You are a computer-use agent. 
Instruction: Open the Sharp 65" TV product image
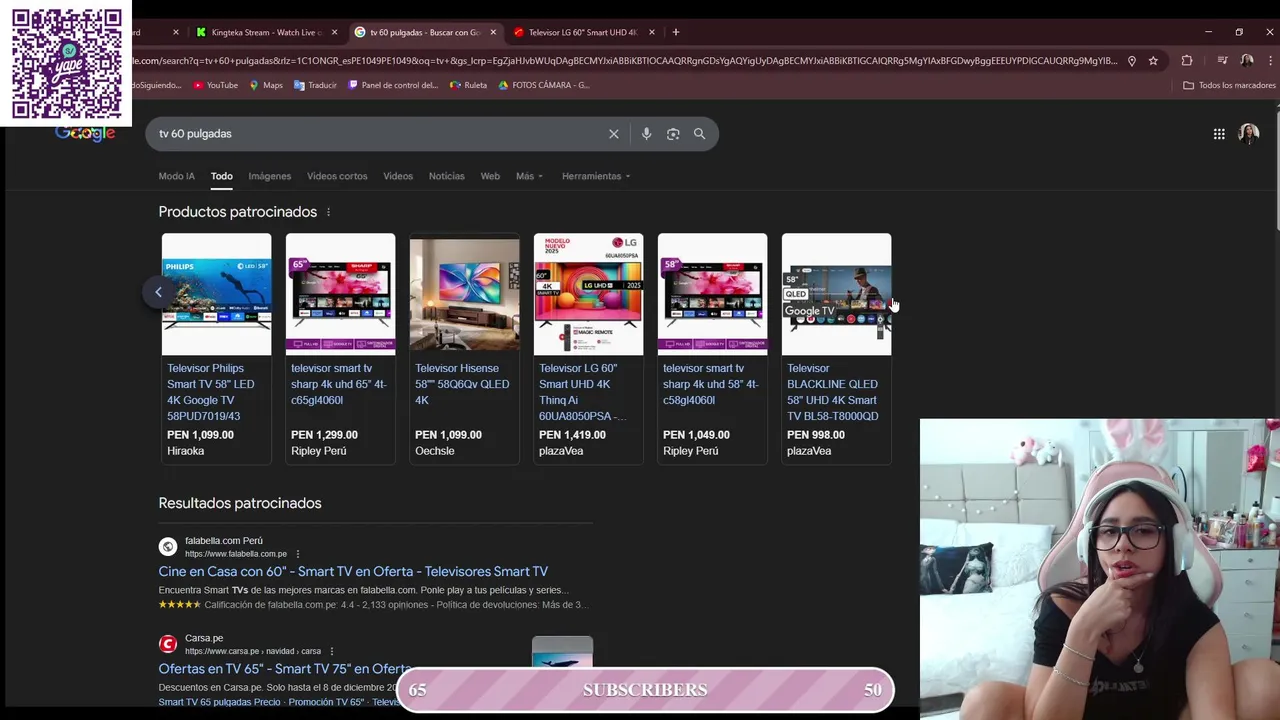340,294
